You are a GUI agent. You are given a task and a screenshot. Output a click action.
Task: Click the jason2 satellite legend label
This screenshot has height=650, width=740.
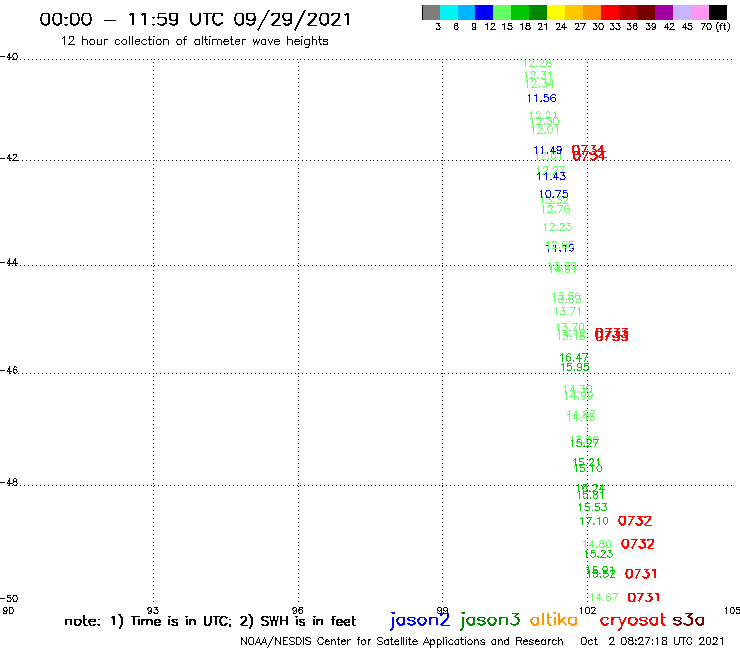(x=420, y=620)
